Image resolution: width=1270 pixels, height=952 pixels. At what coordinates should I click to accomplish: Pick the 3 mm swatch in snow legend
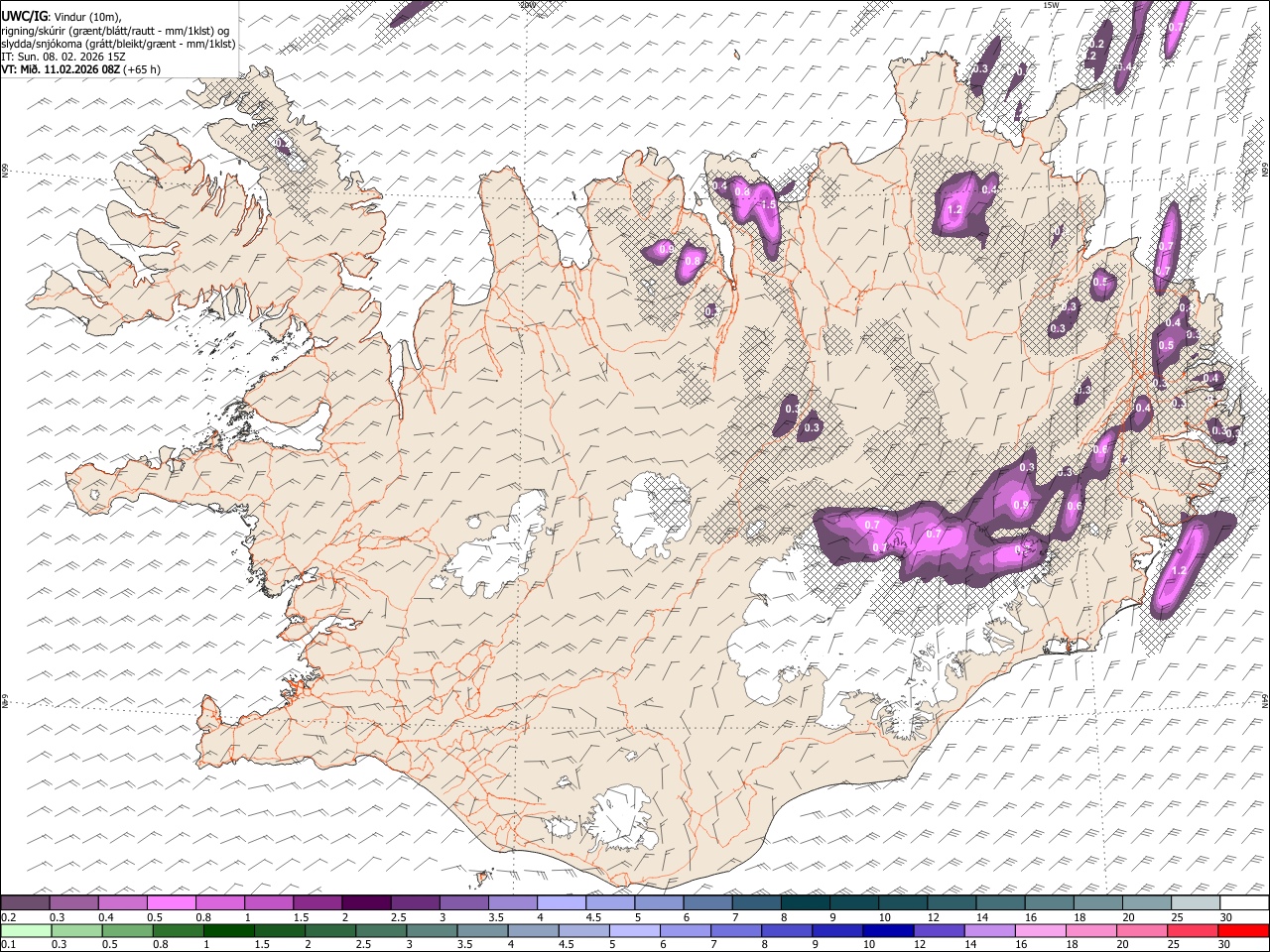pyautogui.click(x=463, y=902)
